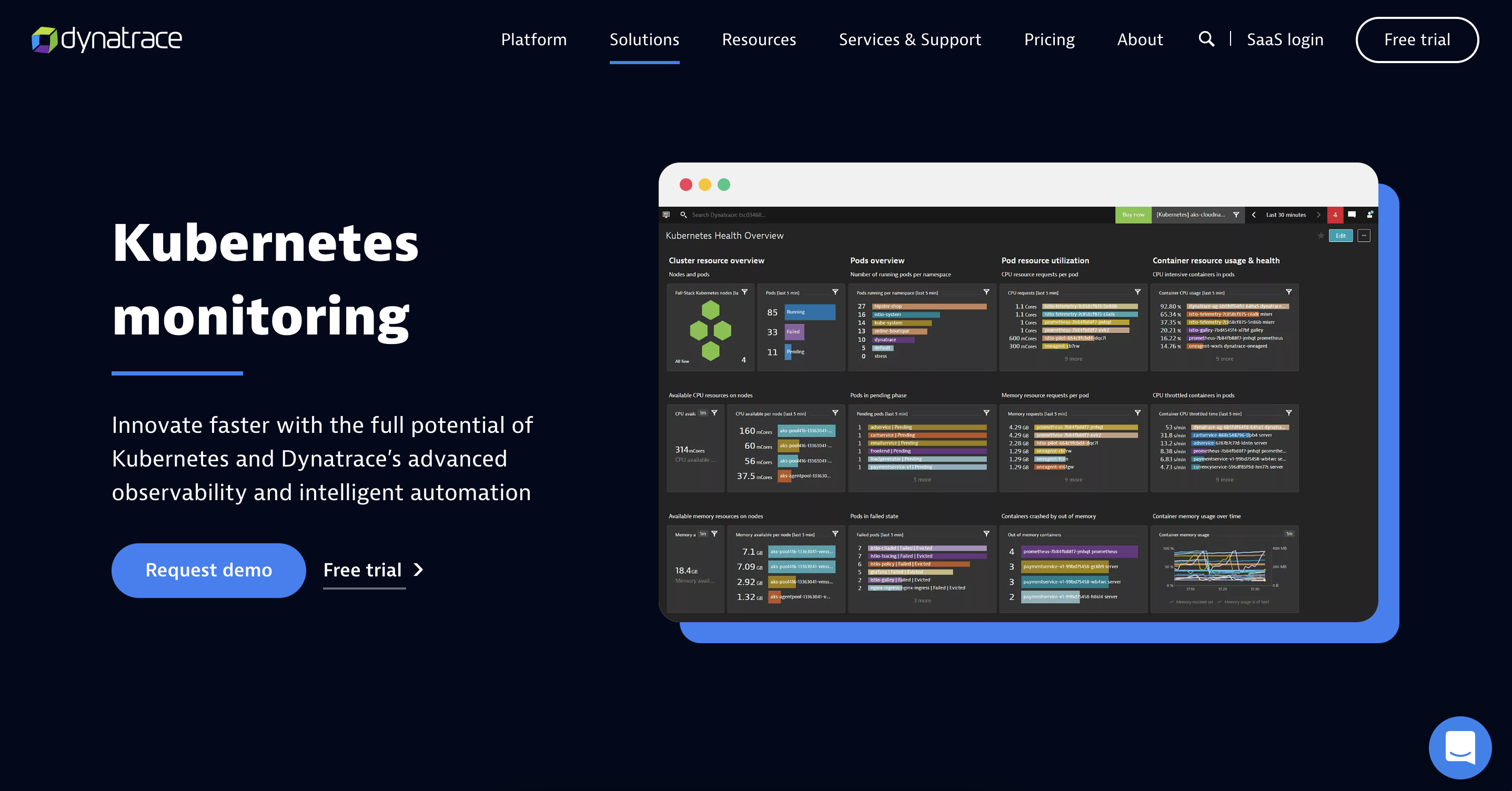Open the Services & Support menu
1512x791 pixels.
[x=910, y=39]
